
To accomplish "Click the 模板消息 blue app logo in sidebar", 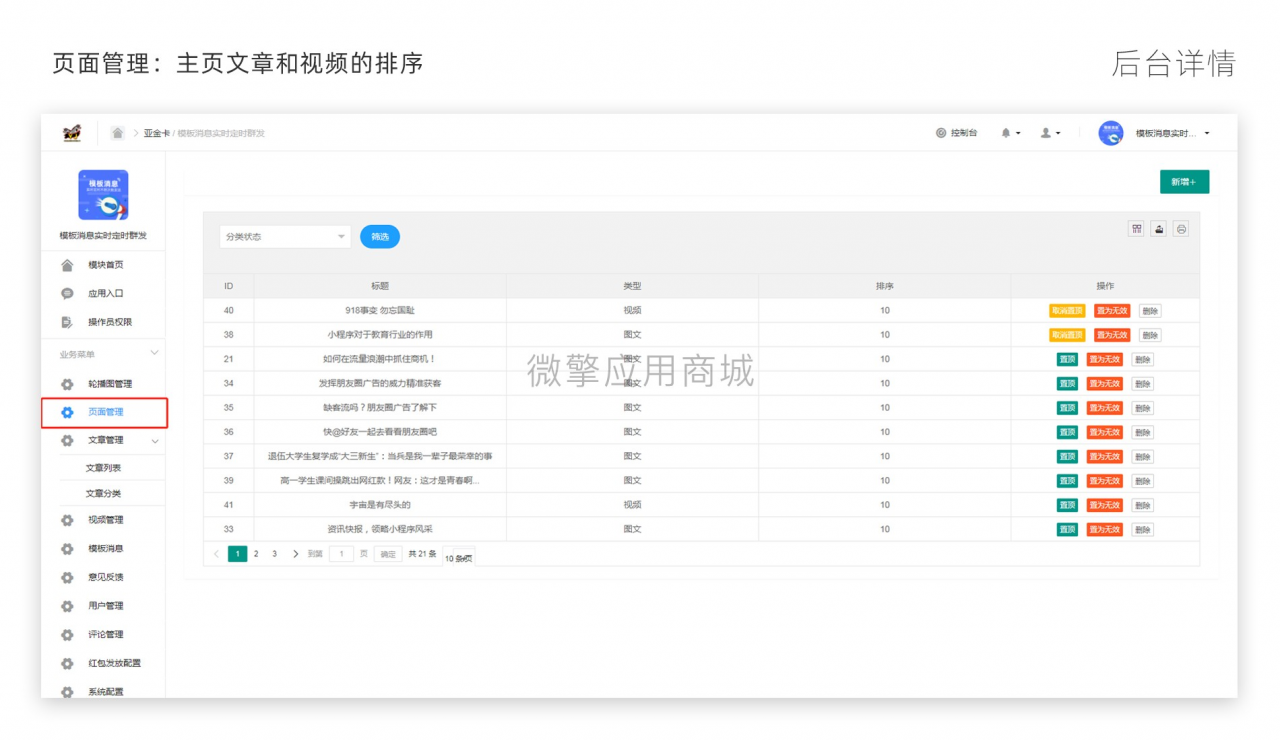I will pyautogui.click(x=103, y=195).
